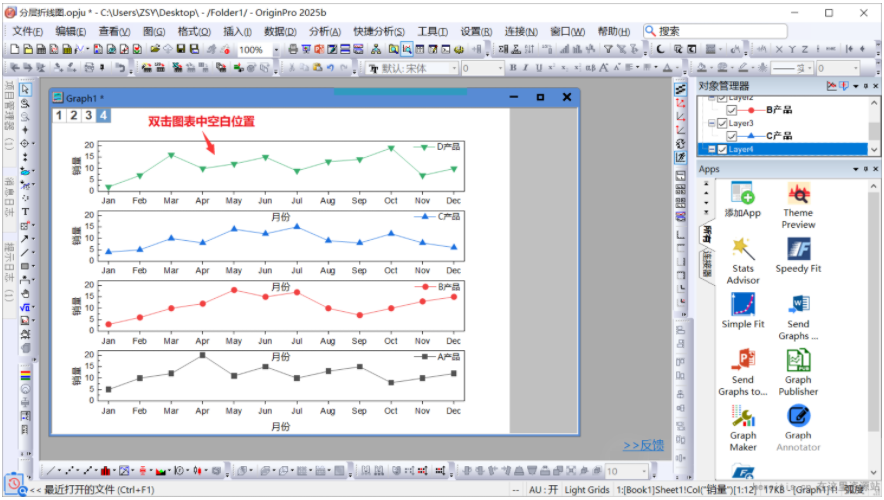This screenshot has width=884, height=500.
Task: Switch to layer 1 button in Graph1
Action: coord(59,116)
